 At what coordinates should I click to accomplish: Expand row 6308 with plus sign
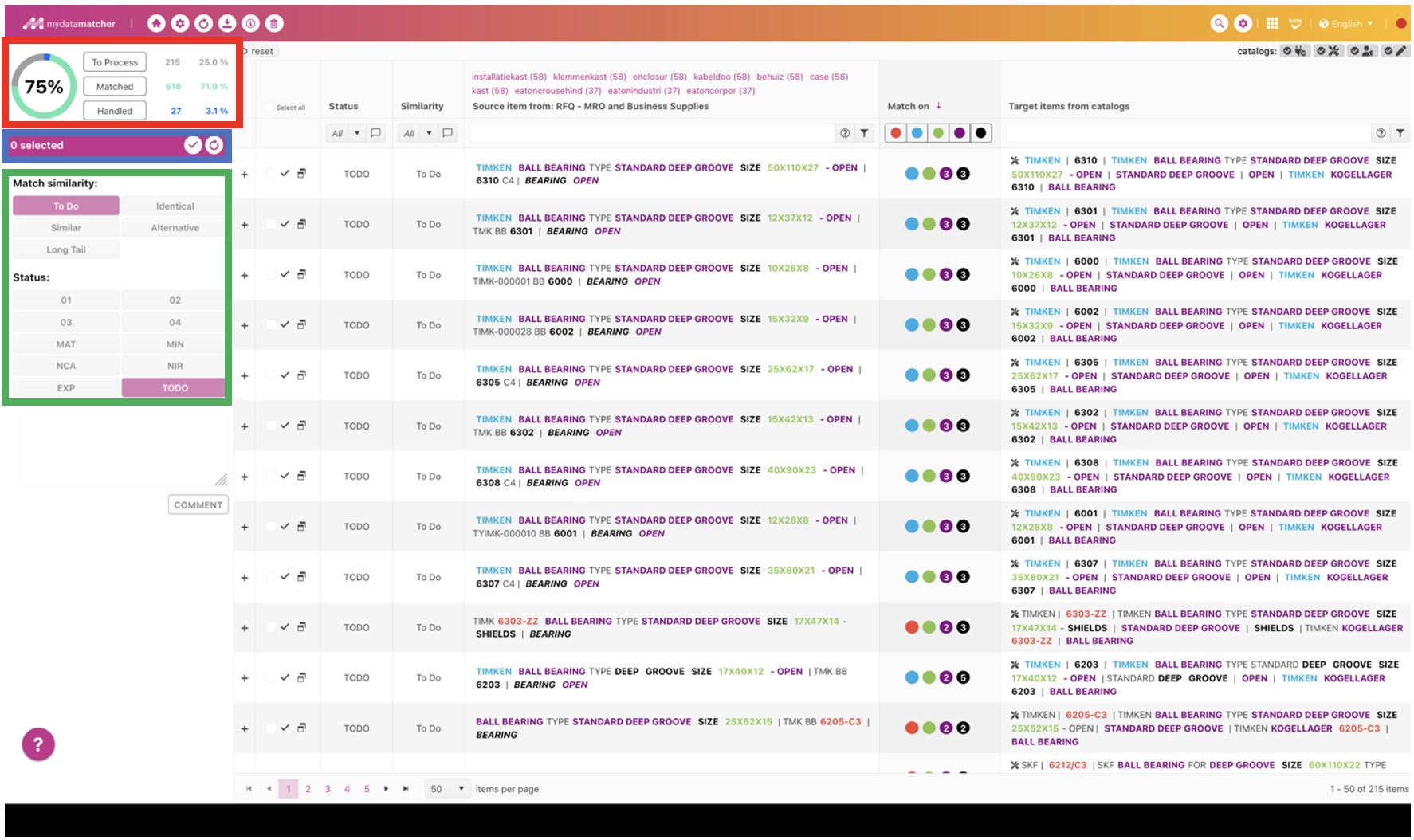click(x=245, y=477)
